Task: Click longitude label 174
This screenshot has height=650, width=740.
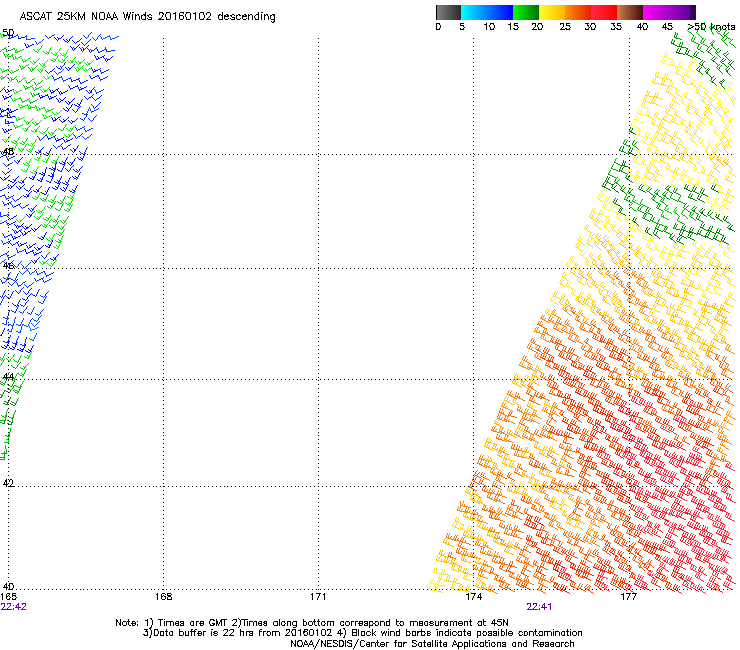Action: [x=473, y=597]
